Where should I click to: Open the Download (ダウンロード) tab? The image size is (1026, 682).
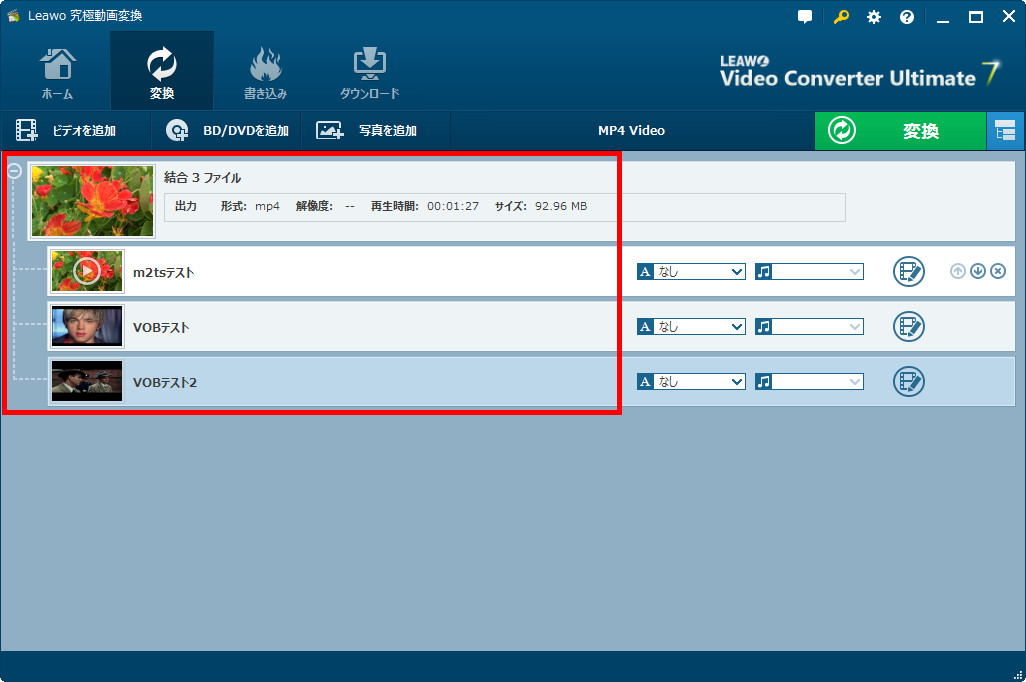(370, 73)
